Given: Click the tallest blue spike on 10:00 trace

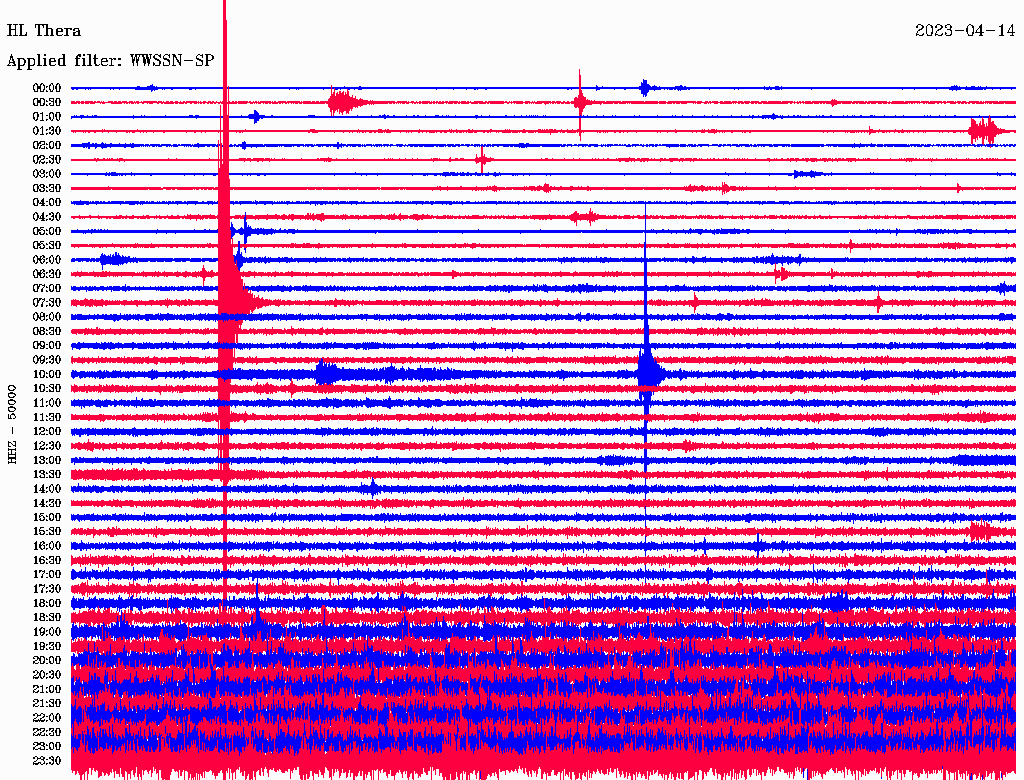Looking at the screenshot, I should coord(647,370).
